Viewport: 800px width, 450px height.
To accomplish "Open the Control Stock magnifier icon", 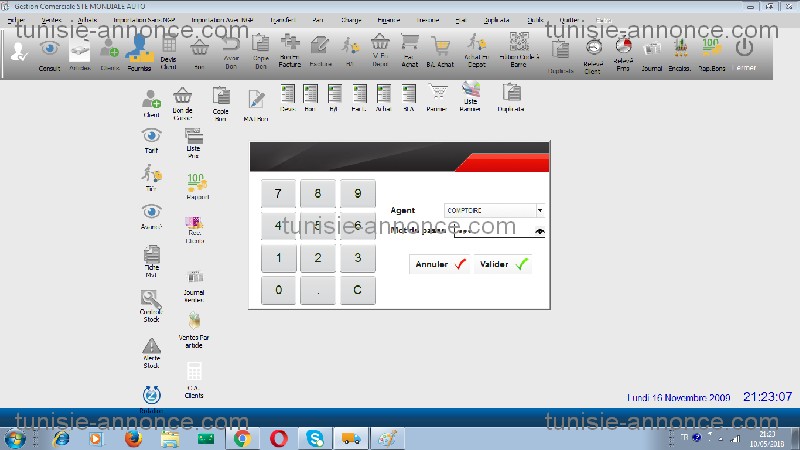I will (x=151, y=304).
